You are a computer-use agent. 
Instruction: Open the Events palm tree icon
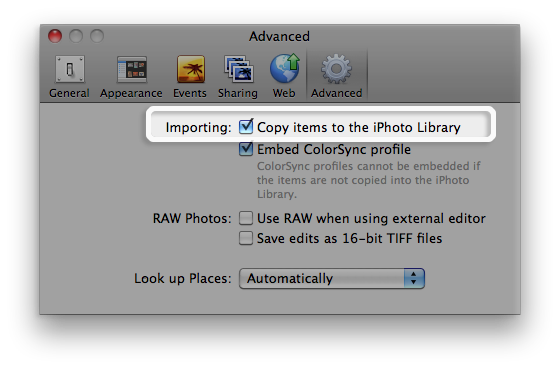click(x=191, y=69)
